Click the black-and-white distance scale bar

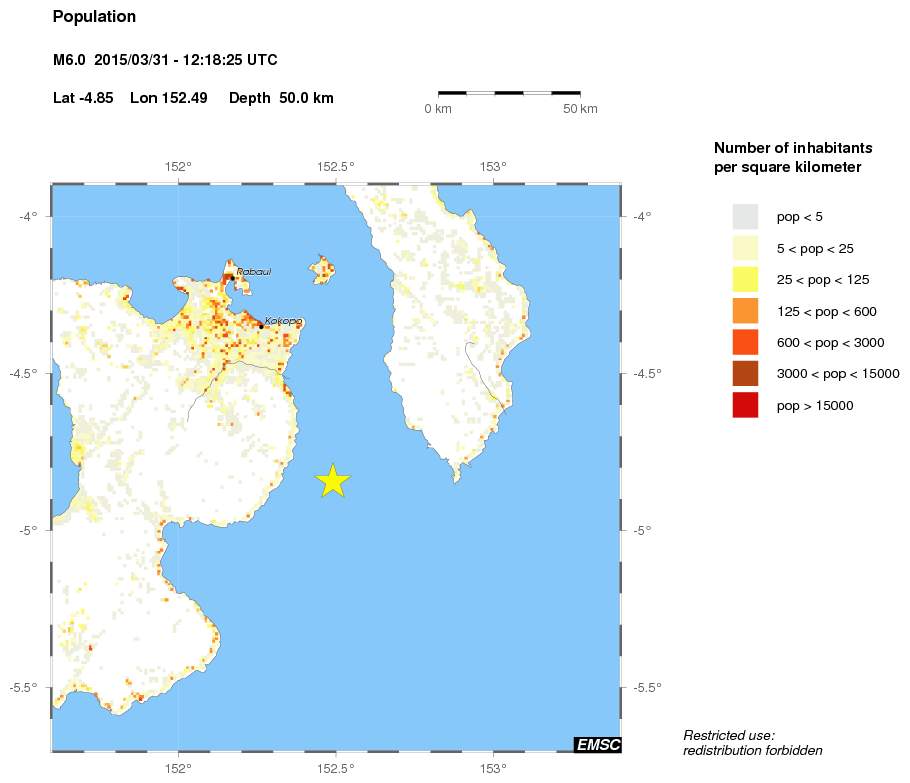coord(509,93)
